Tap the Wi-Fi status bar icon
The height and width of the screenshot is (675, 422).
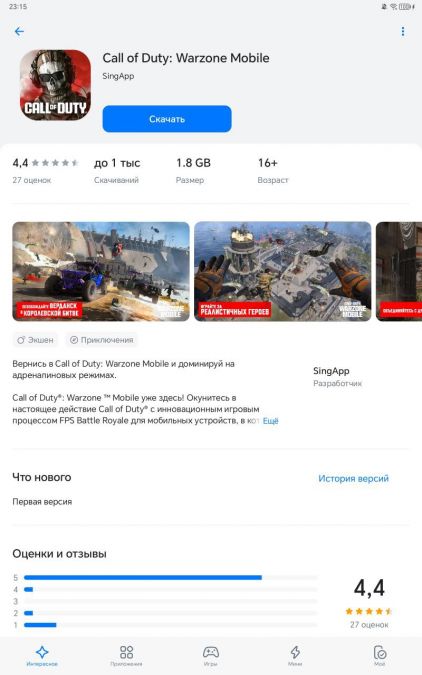point(394,6)
